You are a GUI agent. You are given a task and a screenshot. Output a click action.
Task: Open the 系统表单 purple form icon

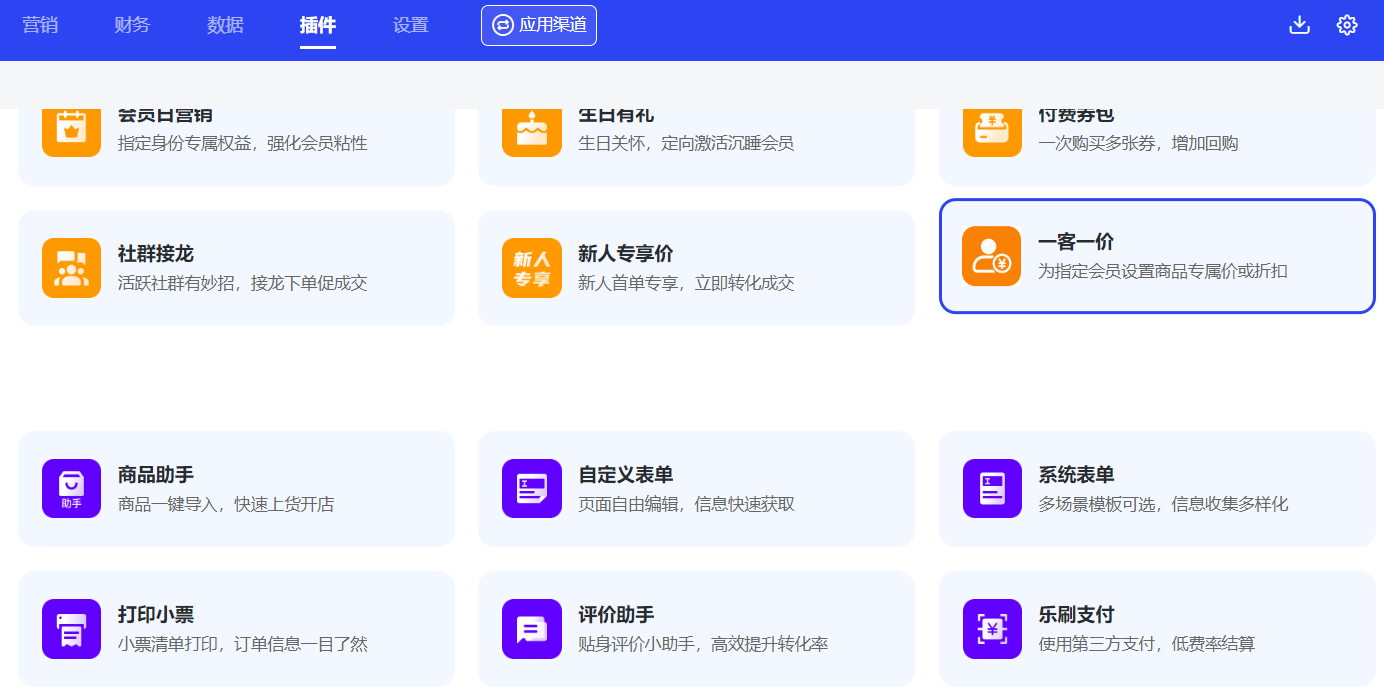tap(992, 489)
